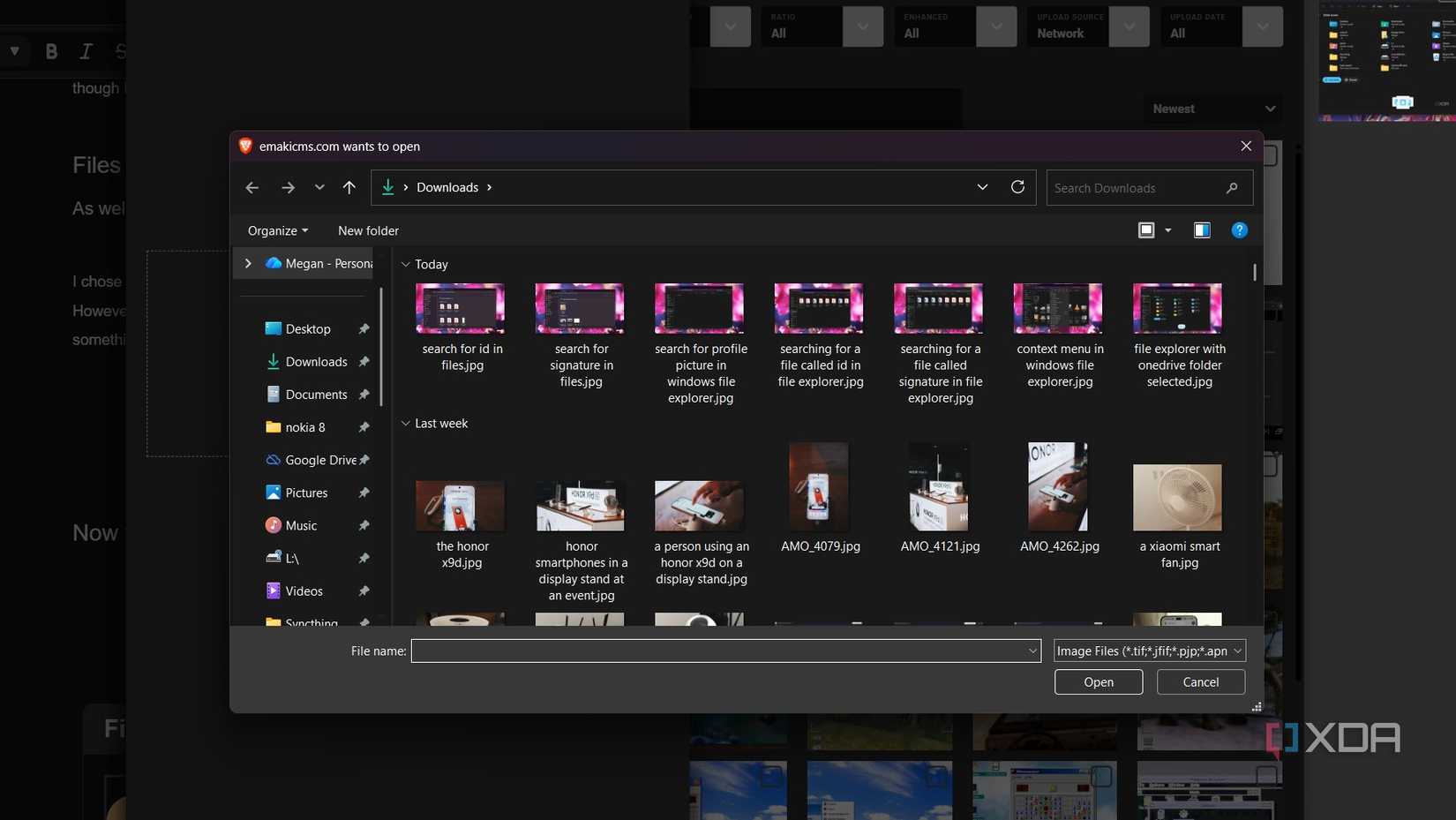Open Pictures in the sidebar
The image size is (1456, 820).
306,493
